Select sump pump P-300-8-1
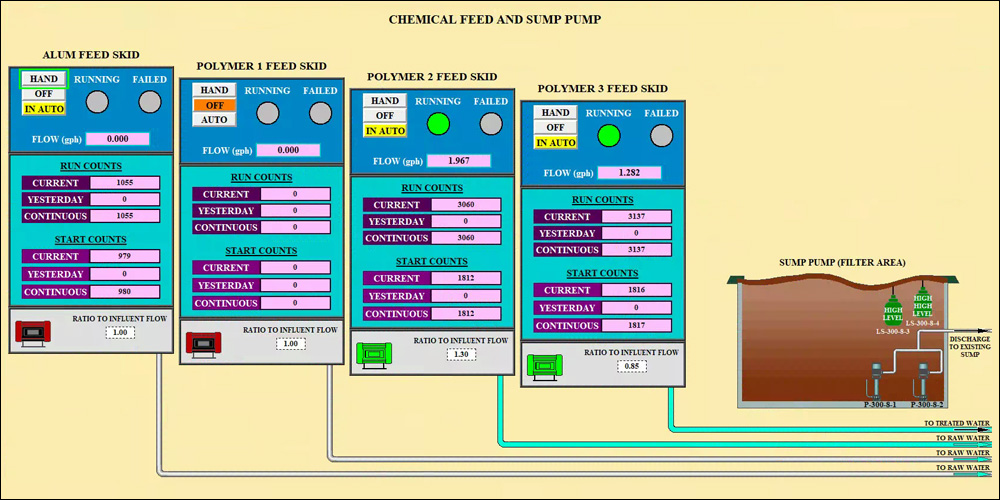The image size is (1000, 500). pos(876,383)
